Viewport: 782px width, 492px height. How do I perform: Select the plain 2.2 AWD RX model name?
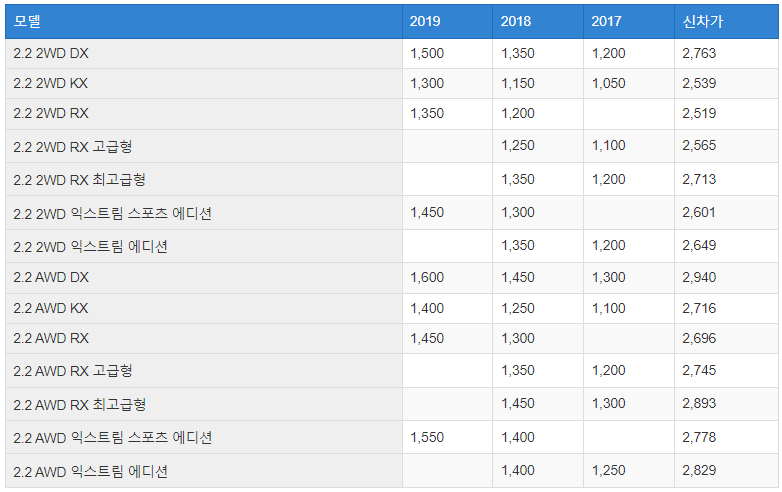click(51, 338)
